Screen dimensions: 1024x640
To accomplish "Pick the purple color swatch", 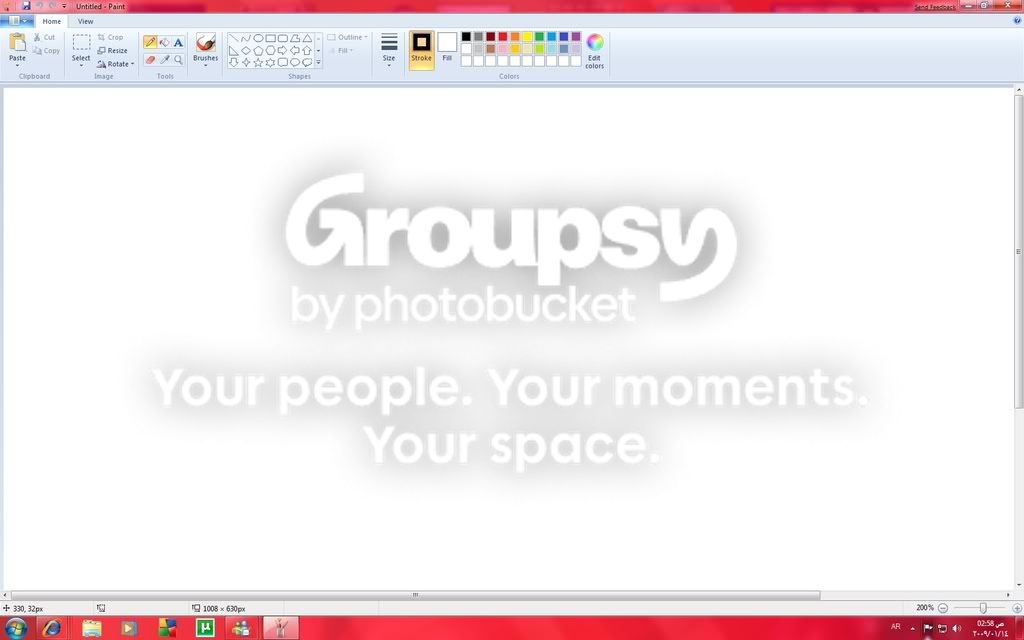I will click(576, 37).
